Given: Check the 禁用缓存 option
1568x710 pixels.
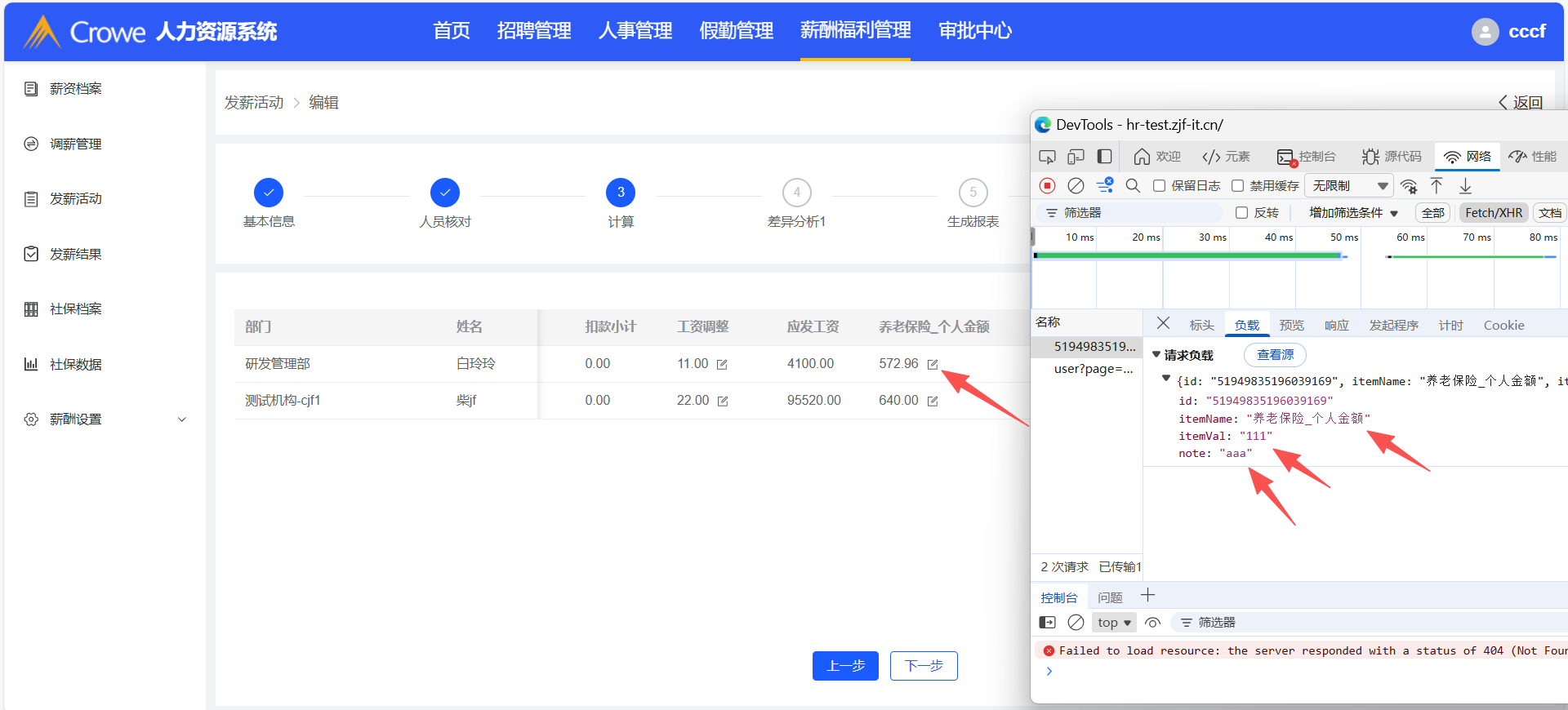Looking at the screenshot, I should pos(1237,186).
